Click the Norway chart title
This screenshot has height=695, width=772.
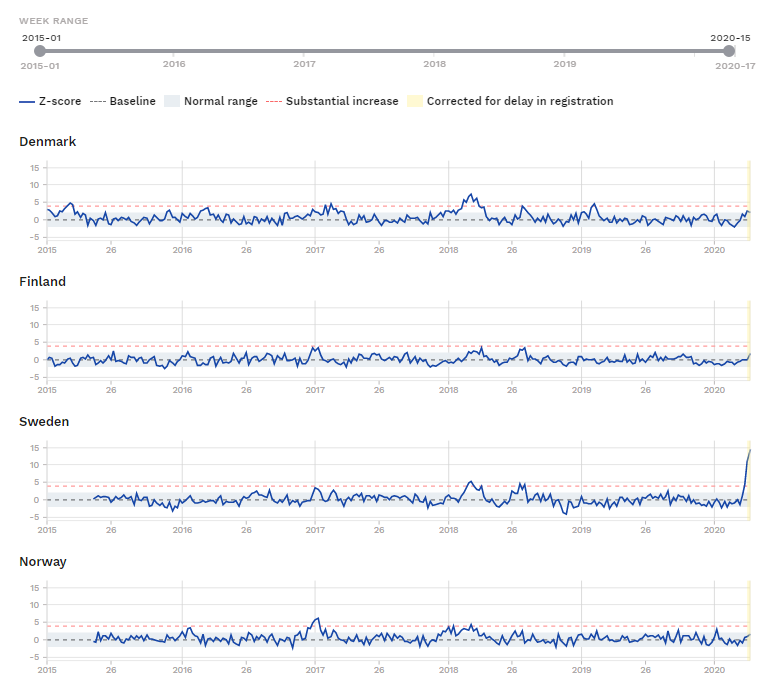click(43, 562)
